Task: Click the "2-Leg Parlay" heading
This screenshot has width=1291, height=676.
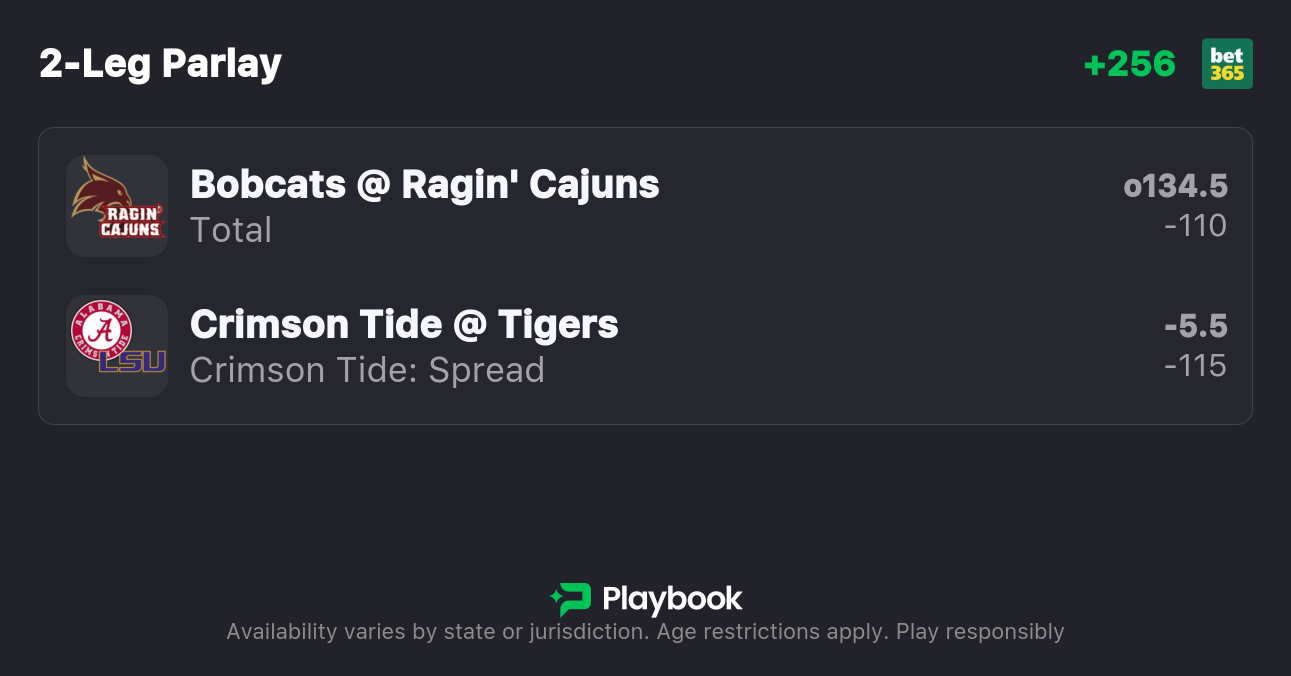Action: (x=160, y=64)
